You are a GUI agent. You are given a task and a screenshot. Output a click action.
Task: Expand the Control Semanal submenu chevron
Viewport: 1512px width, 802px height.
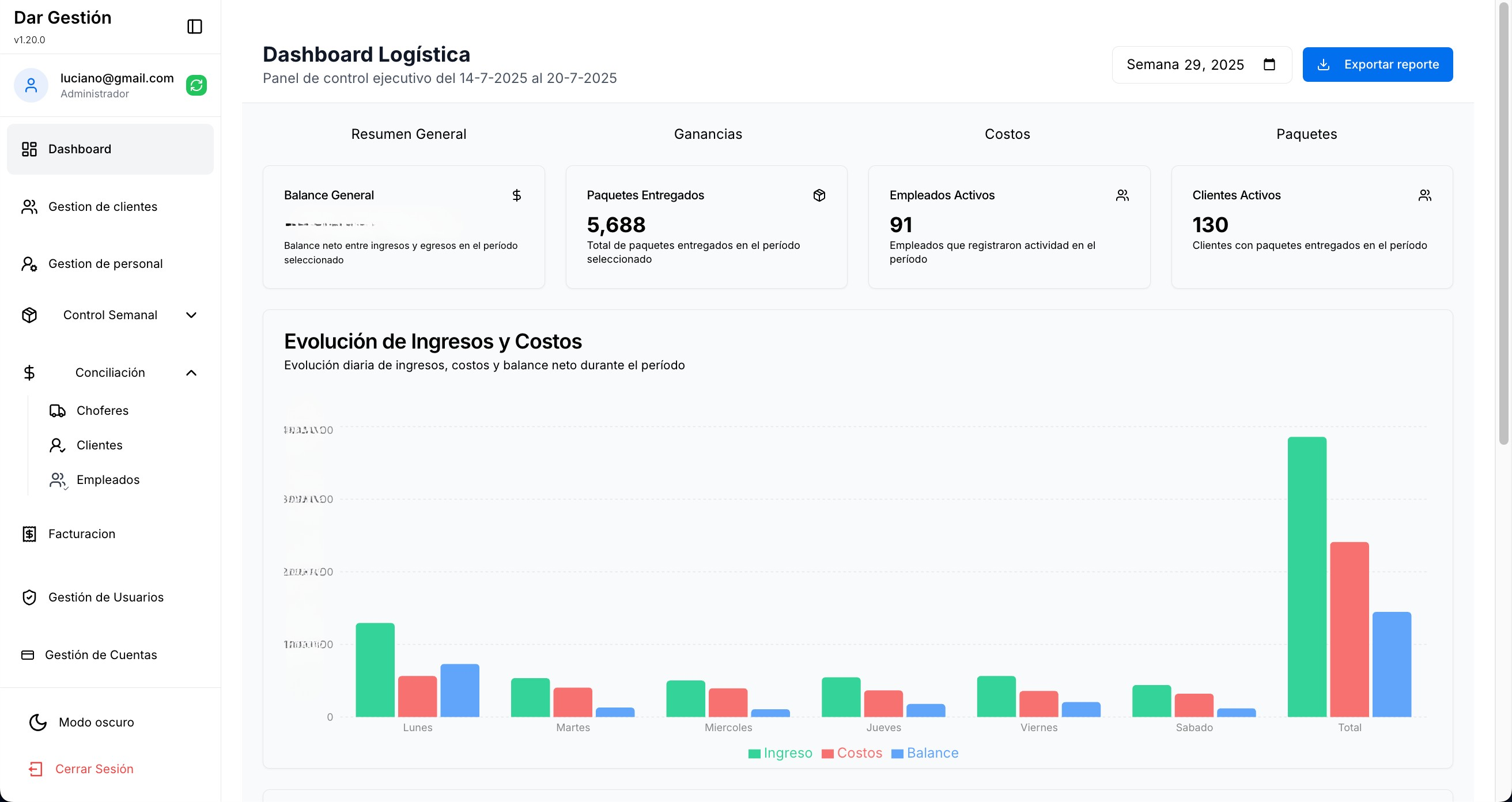191,315
